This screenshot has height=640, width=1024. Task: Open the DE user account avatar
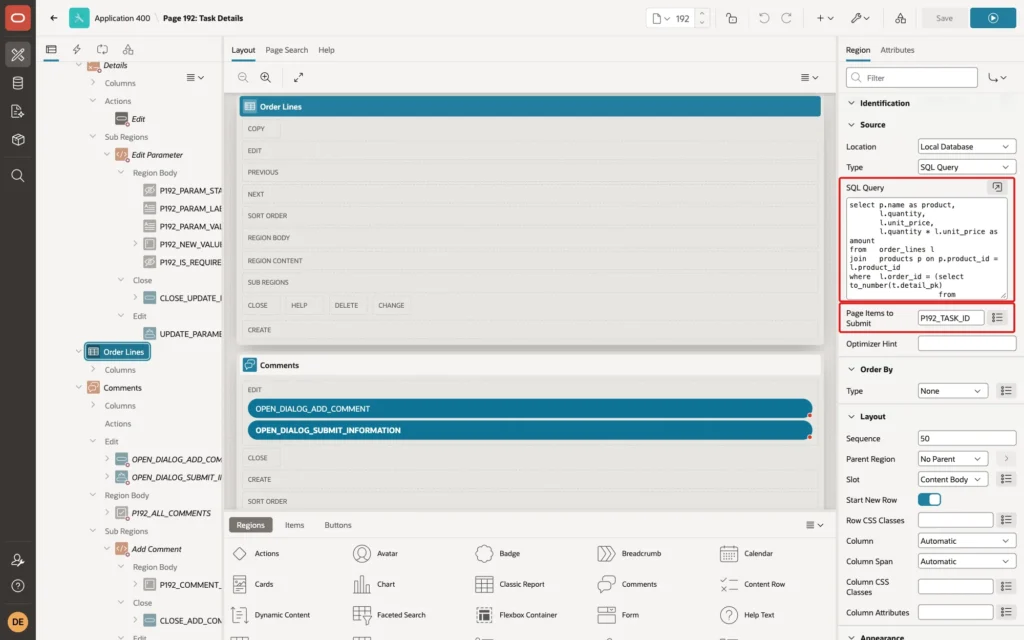18,622
